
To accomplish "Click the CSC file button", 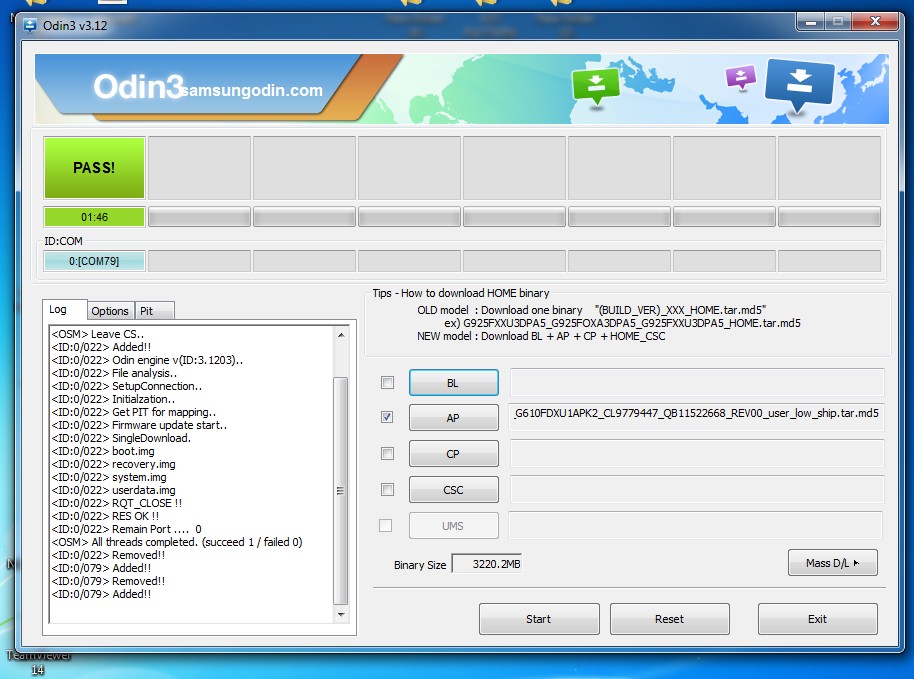I will coord(454,490).
